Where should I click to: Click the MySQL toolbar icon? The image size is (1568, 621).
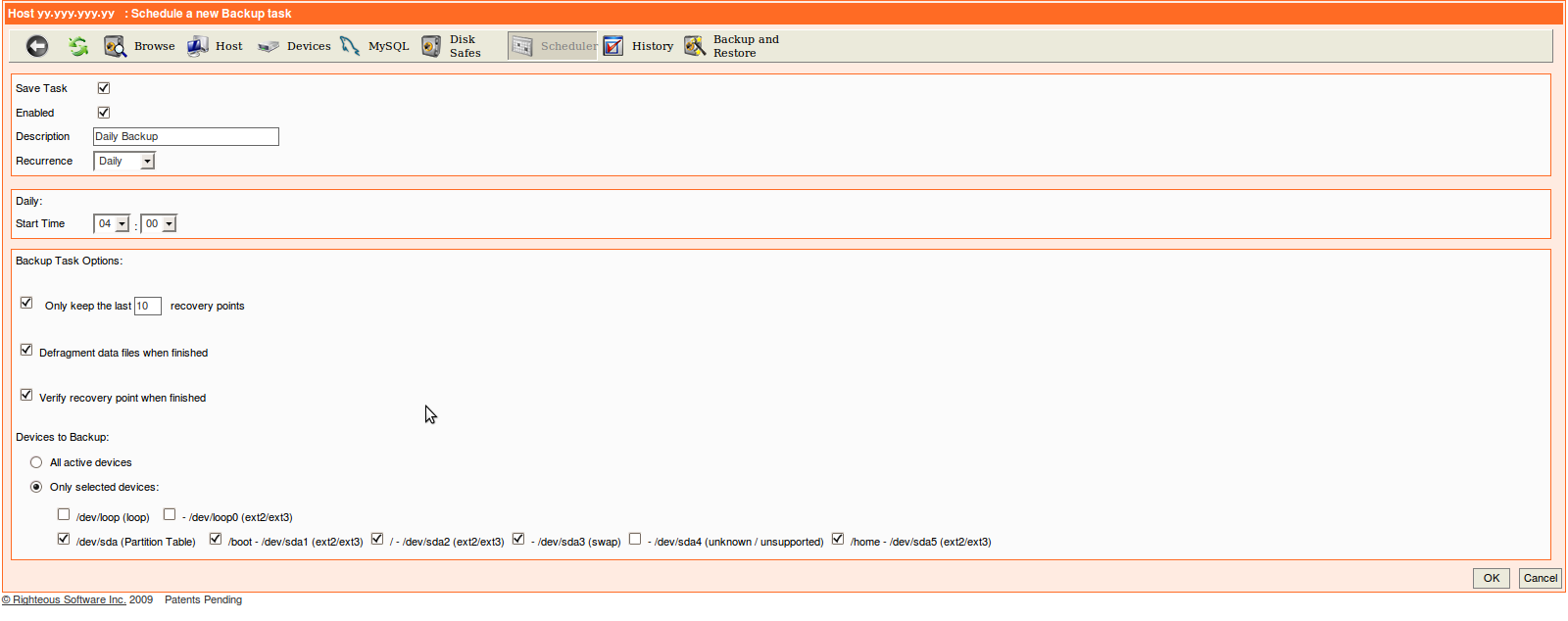pos(350,46)
